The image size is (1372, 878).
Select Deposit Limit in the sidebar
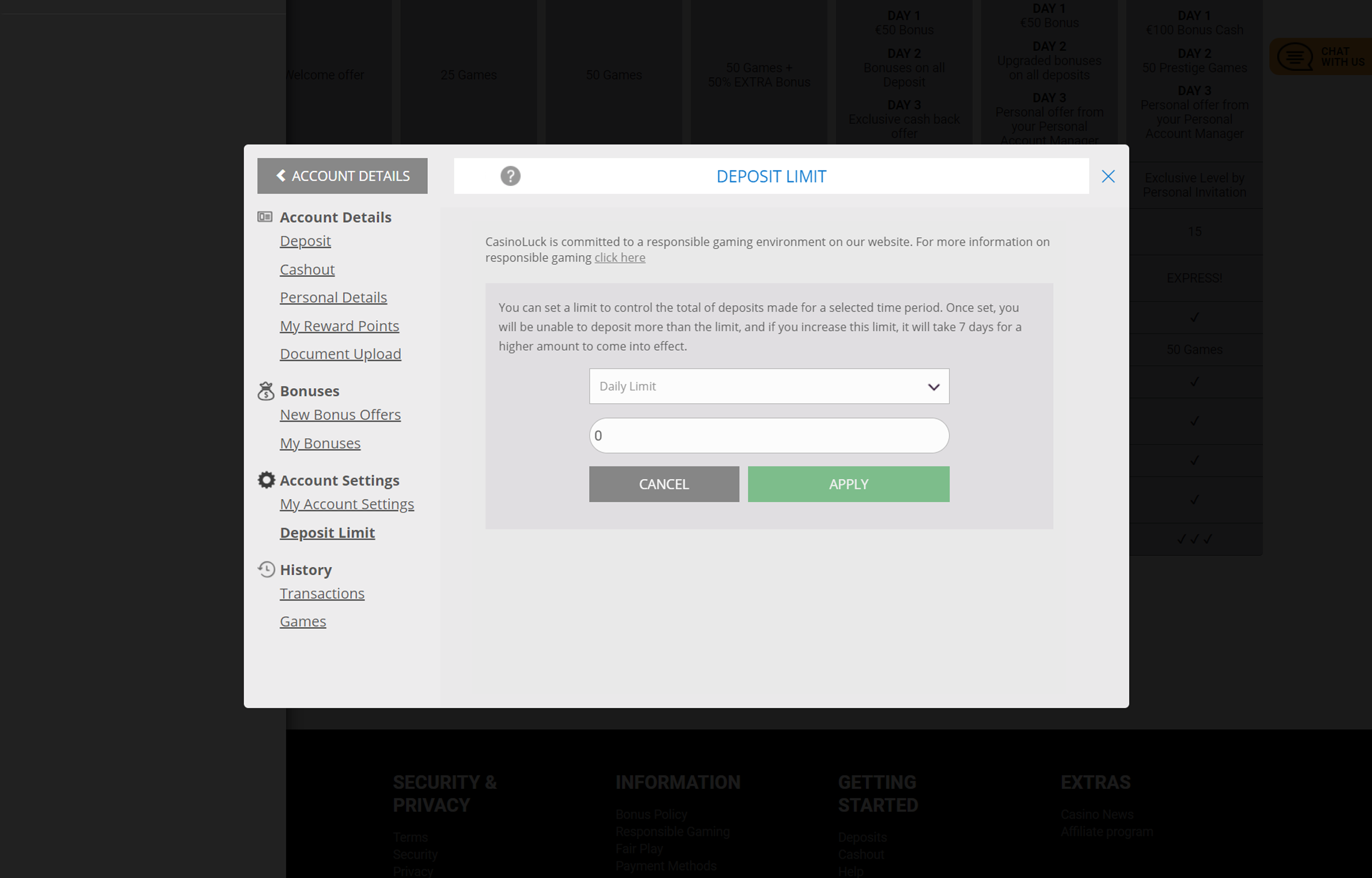click(x=327, y=533)
